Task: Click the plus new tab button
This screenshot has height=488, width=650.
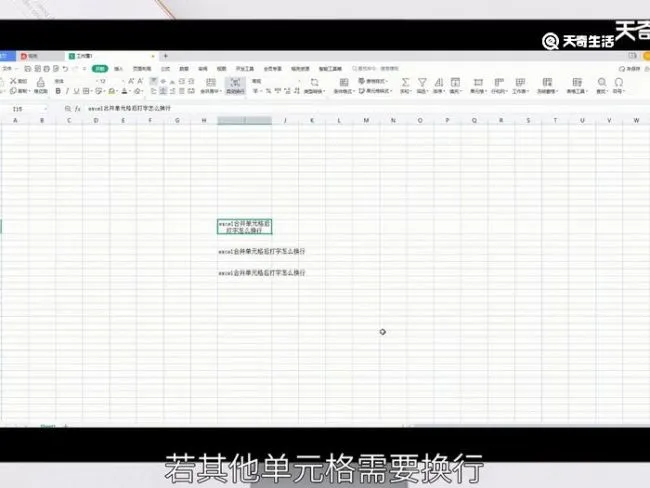Action: click(x=165, y=56)
